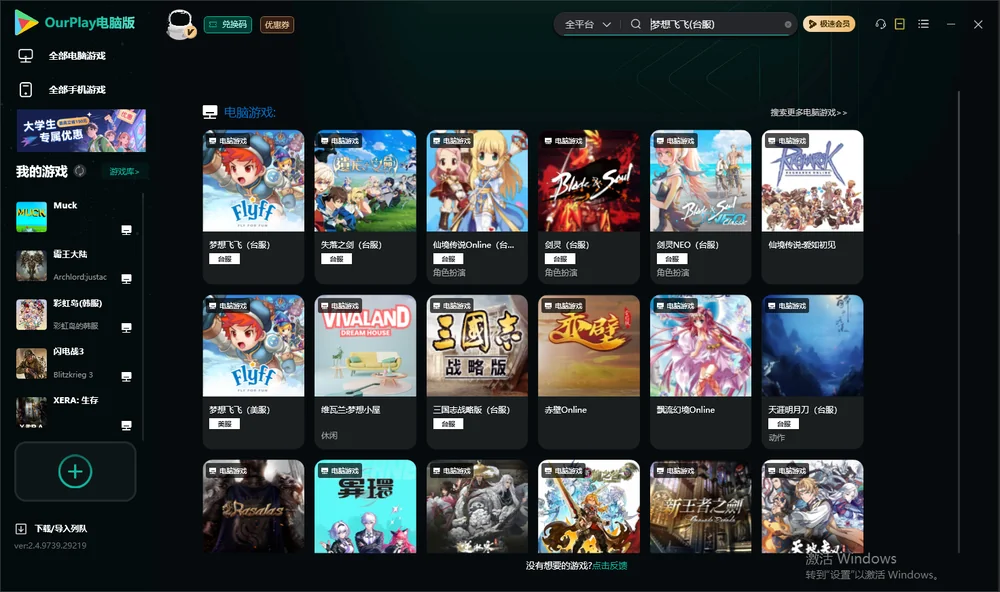The image size is (1000, 592).
Task: Open 全部手机游戏 section
Action: point(62,90)
